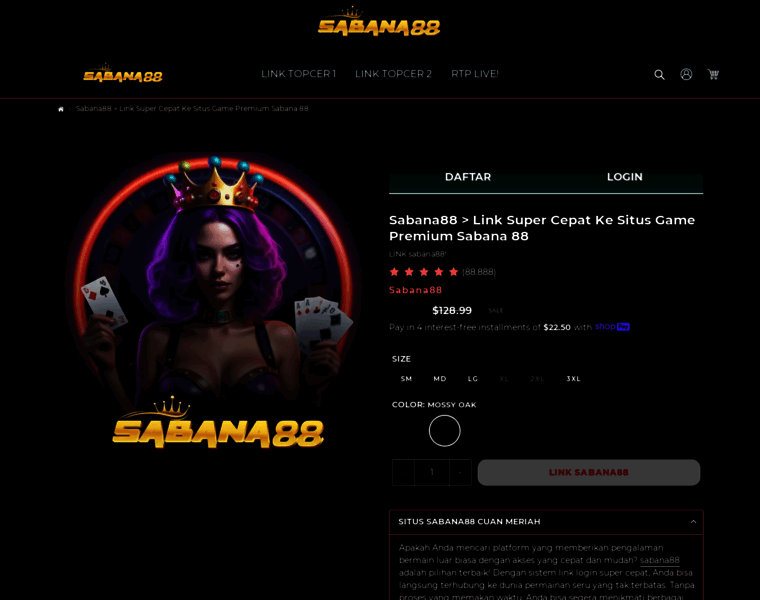760x600 pixels.
Task: Increase quantity with plus button
Action: pos(460,473)
